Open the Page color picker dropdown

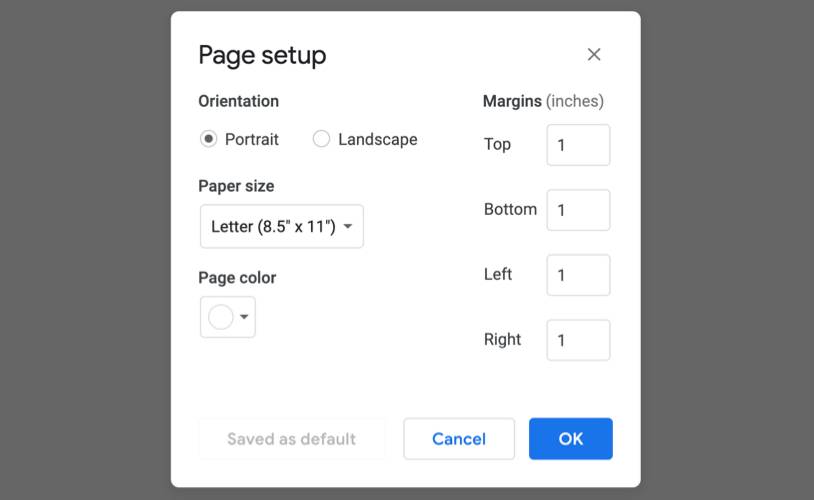pyautogui.click(x=228, y=317)
